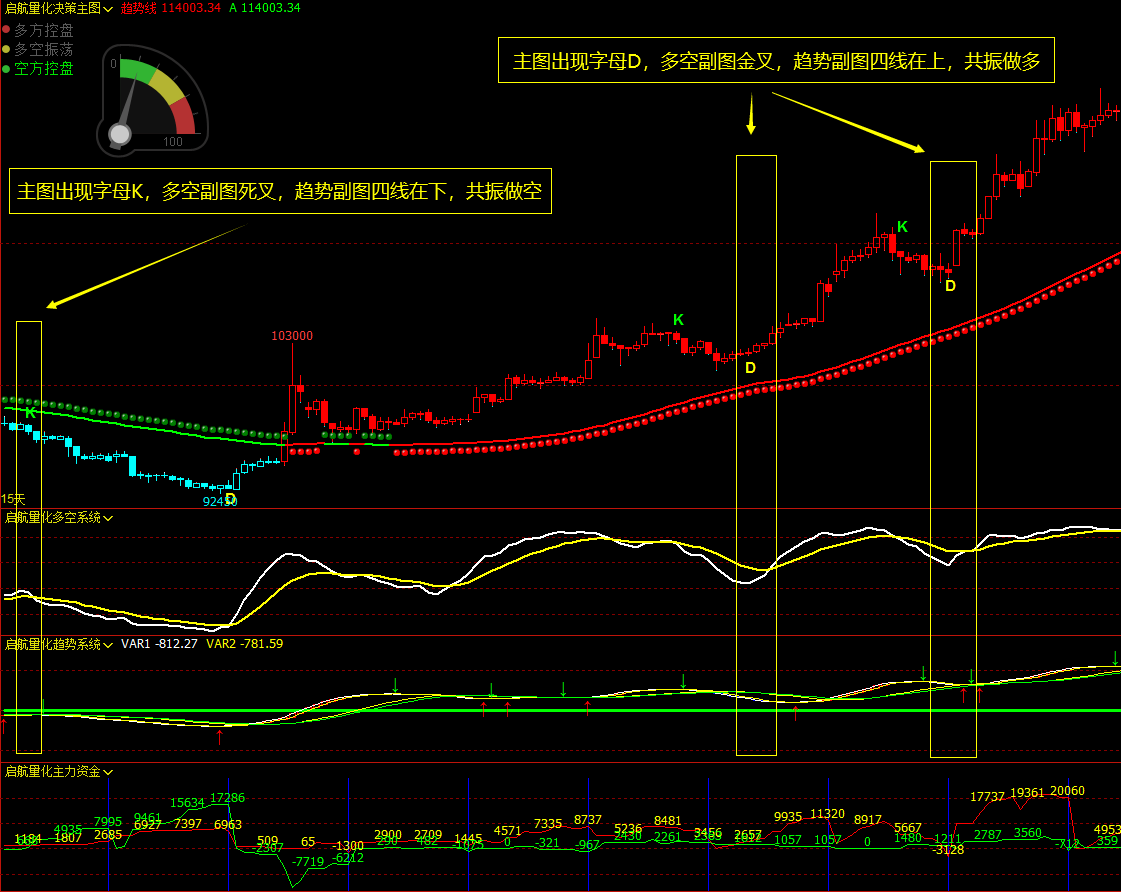This screenshot has height=892, width=1121.
Task: Expand the 启航量化主力资金 dropdown chevron
Action: point(108,772)
